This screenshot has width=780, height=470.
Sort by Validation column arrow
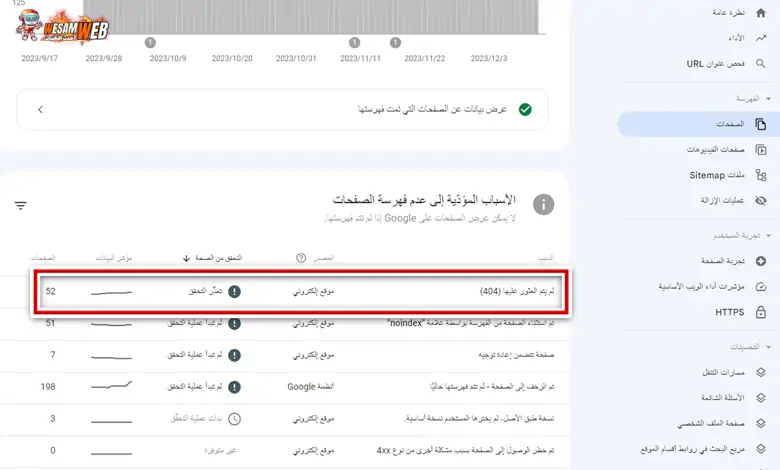coord(187,258)
